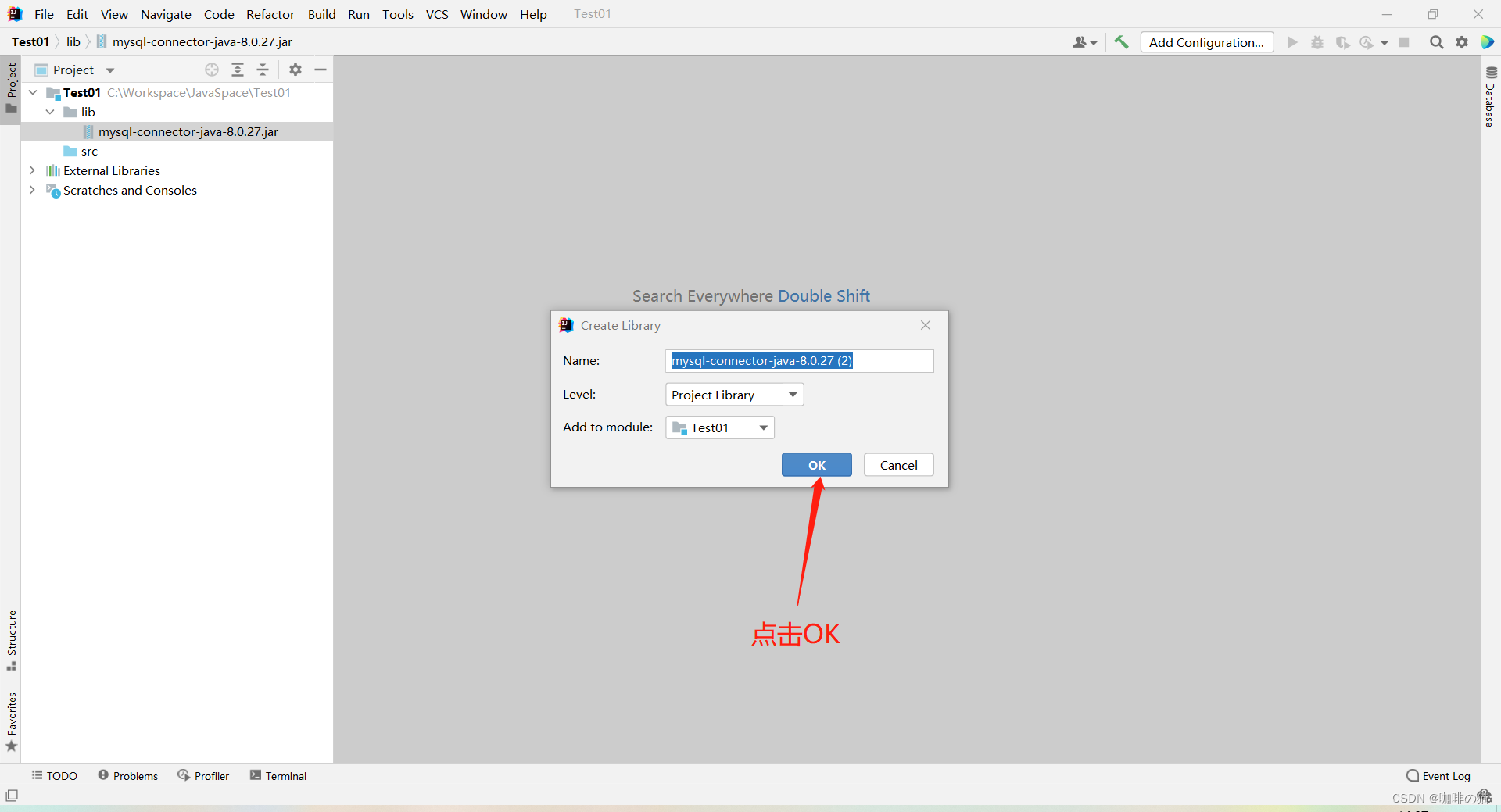Image resolution: width=1501 pixels, height=812 pixels.
Task: Click Expand All icon in Project panel
Action: (x=238, y=70)
